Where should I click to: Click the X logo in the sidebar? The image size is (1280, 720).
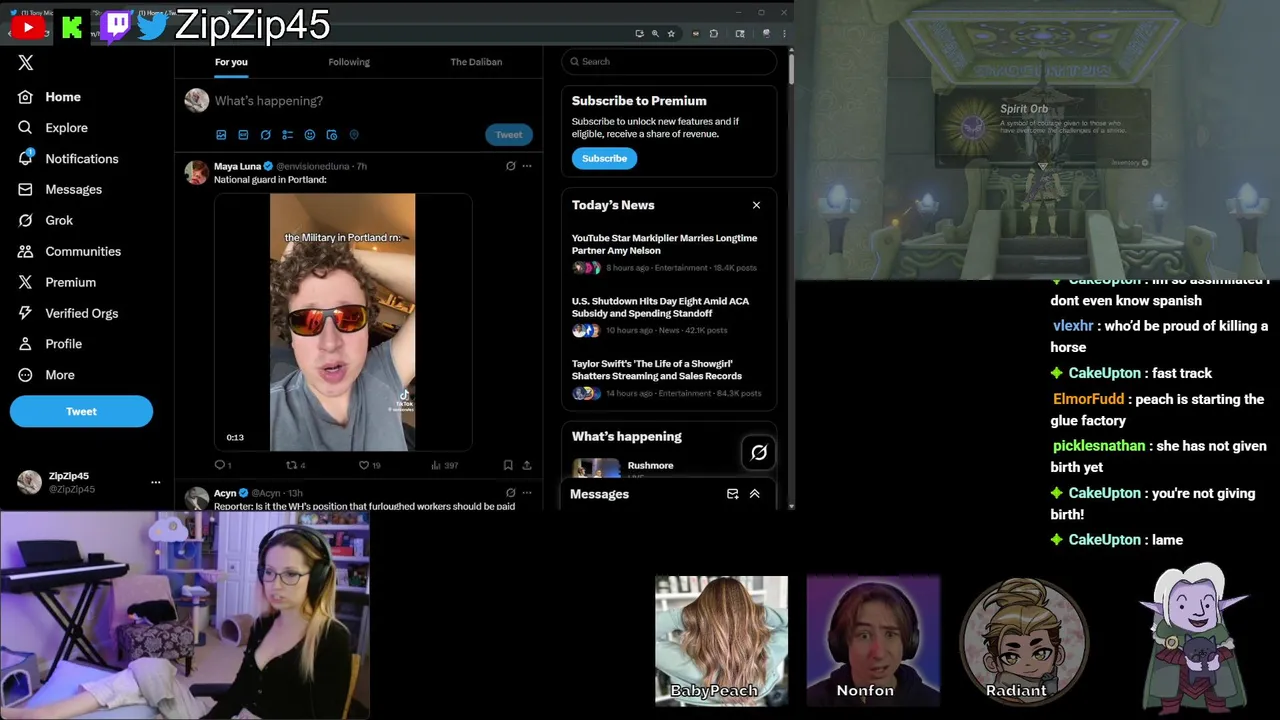(26, 63)
